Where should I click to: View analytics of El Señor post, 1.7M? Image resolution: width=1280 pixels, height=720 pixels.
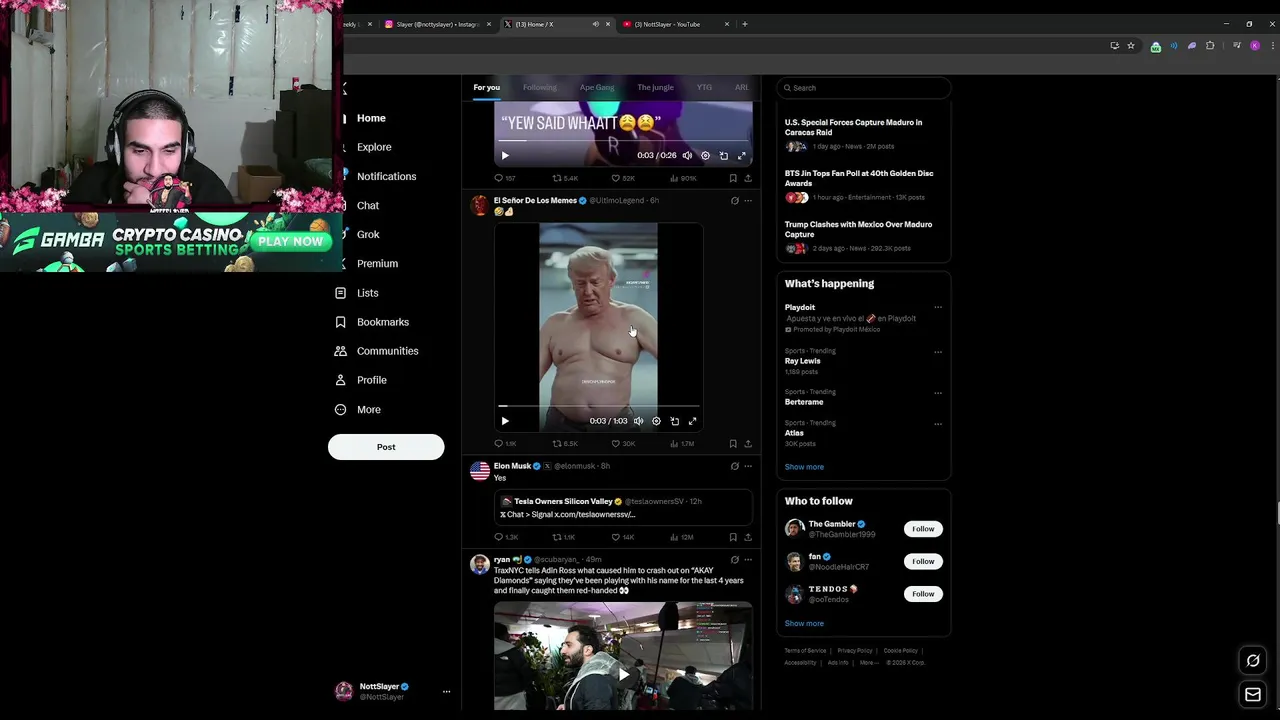point(683,443)
